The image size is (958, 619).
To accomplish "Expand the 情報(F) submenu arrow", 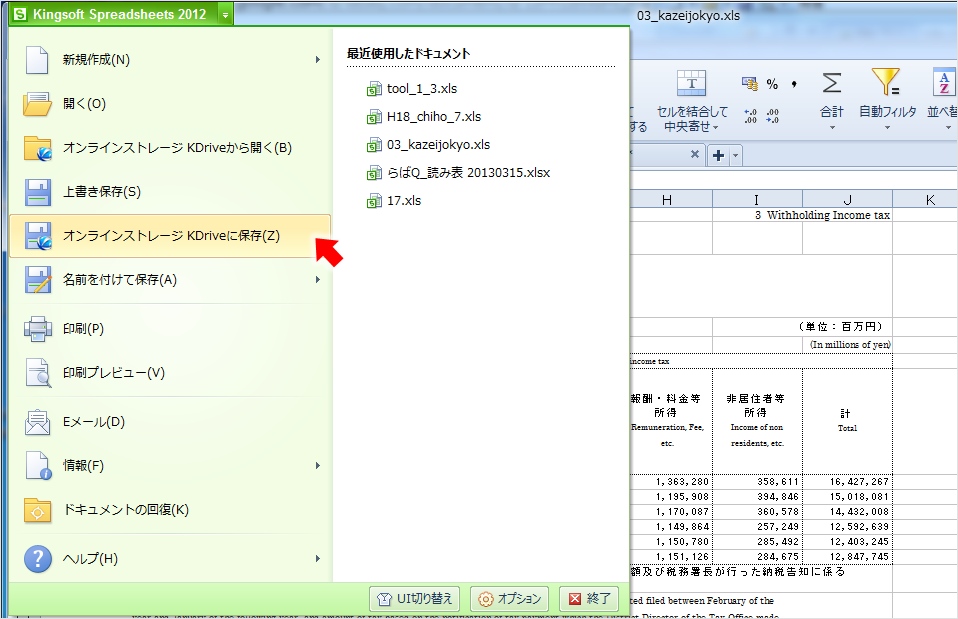I will coord(318,466).
